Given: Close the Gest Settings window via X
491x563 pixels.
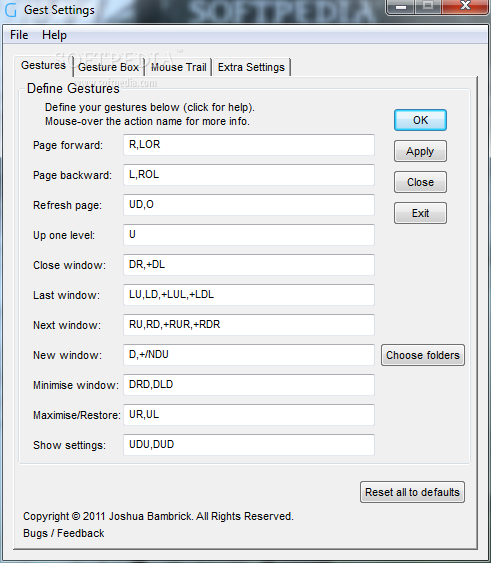Looking at the screenshot, I should pos(465,6).
